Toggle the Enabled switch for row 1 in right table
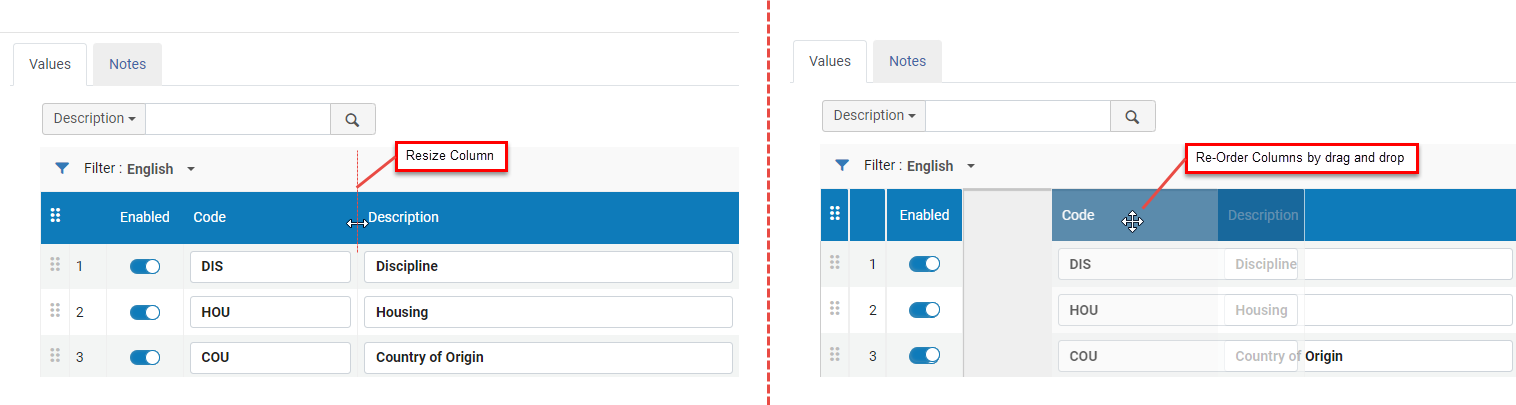 (x=924, y=264)
